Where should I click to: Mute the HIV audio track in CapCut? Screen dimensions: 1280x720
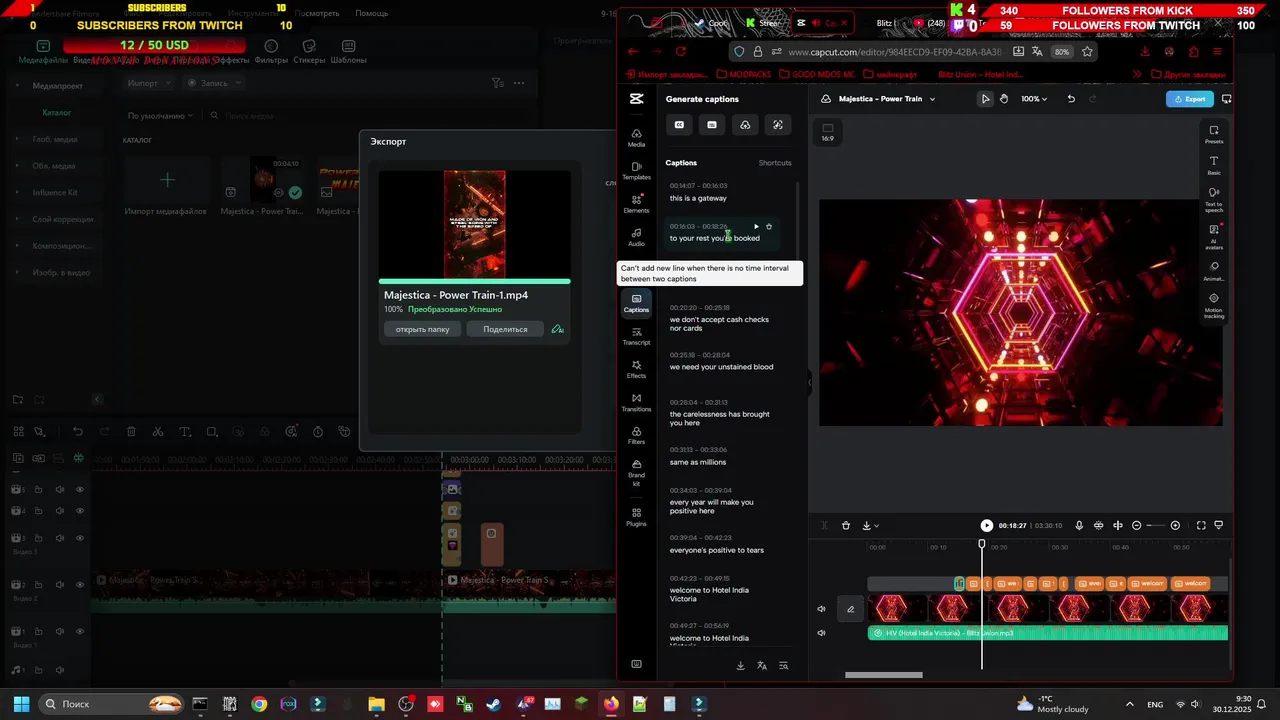coord(822,633)
